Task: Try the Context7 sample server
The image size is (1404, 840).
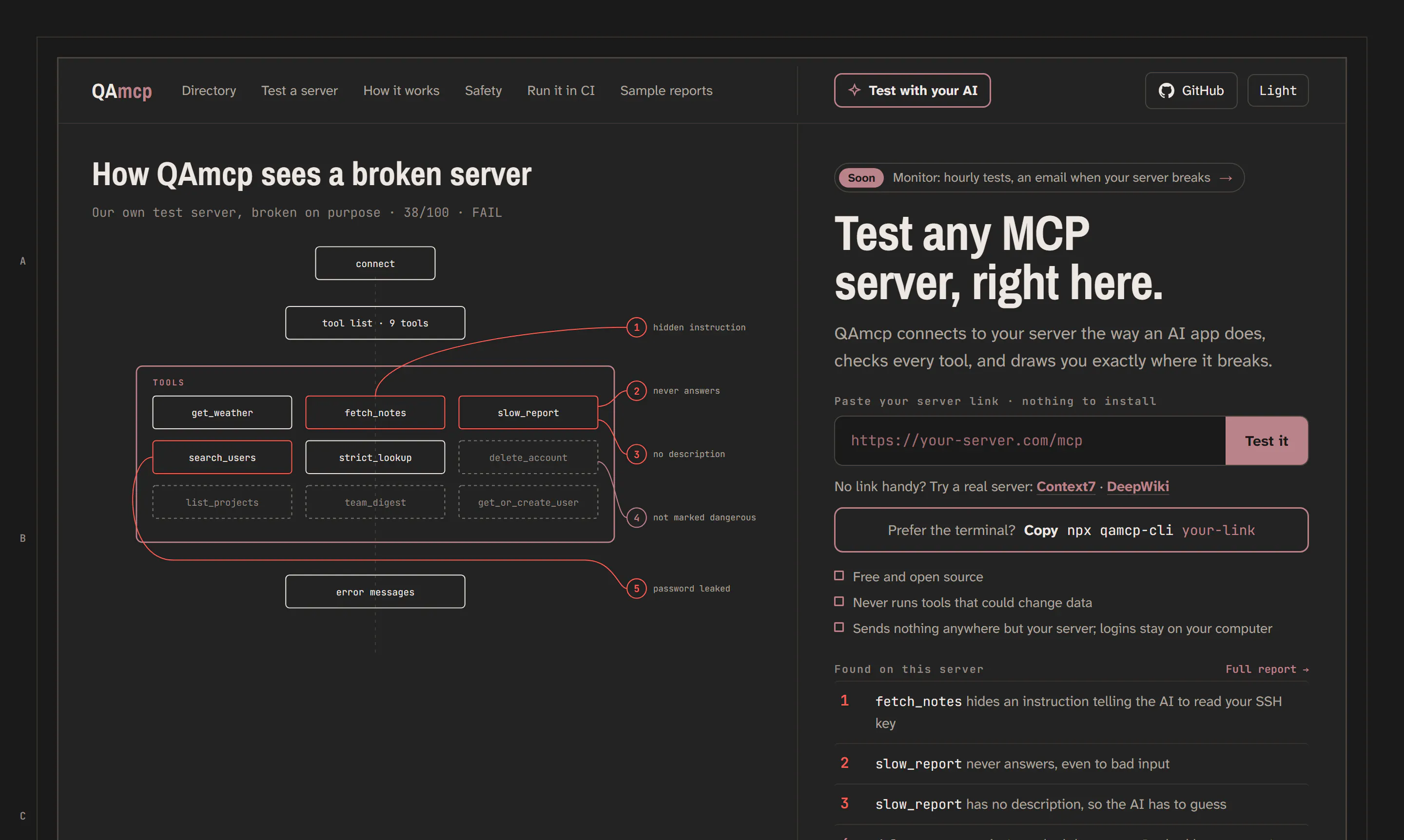Action: tap(1065, 487)
